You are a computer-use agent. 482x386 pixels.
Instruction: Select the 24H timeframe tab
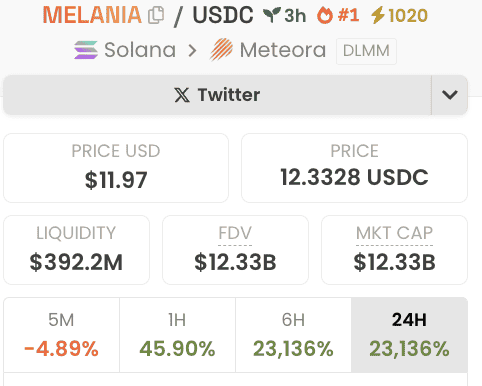[409, 335]
